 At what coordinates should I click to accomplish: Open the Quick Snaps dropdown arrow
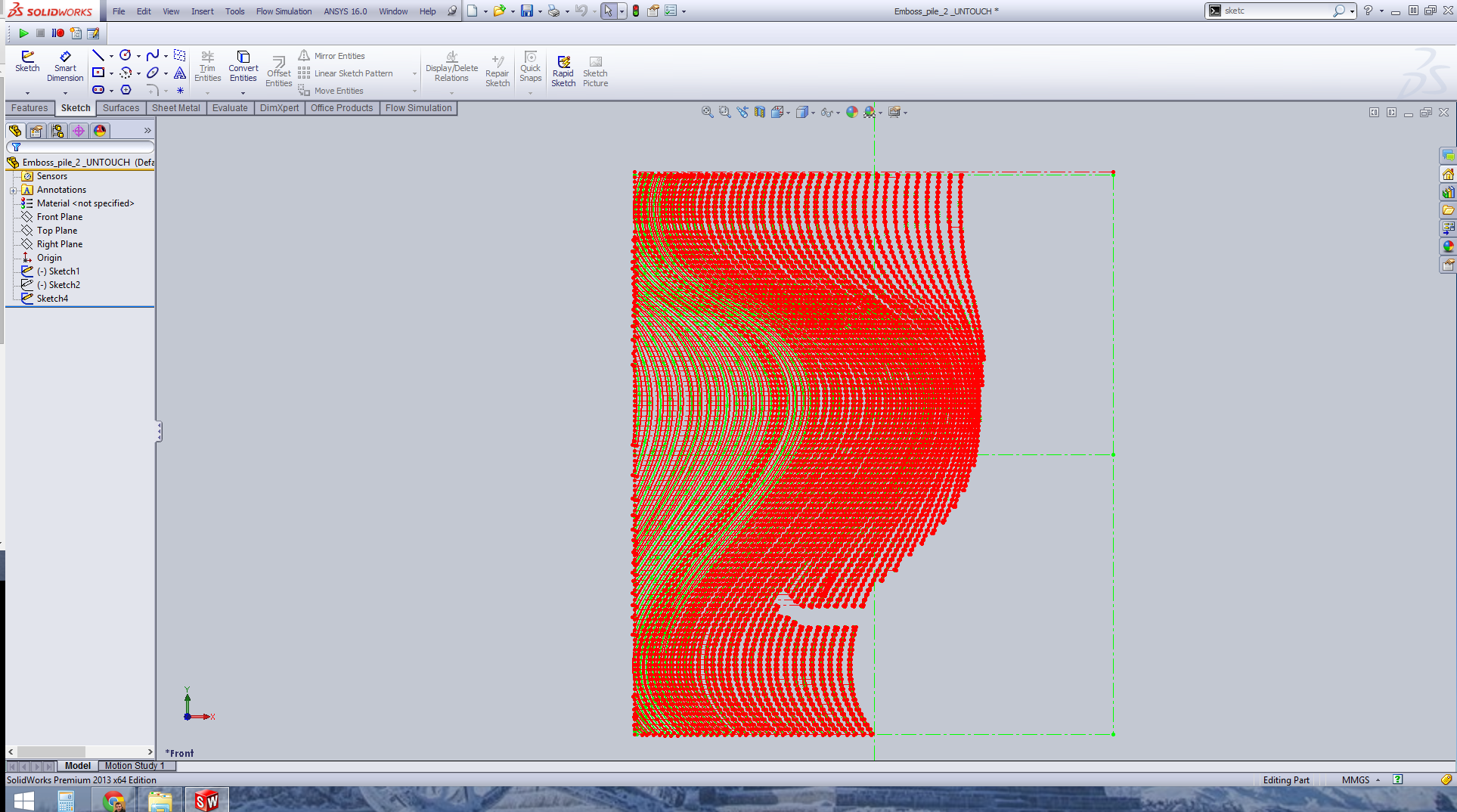[530, 93]
